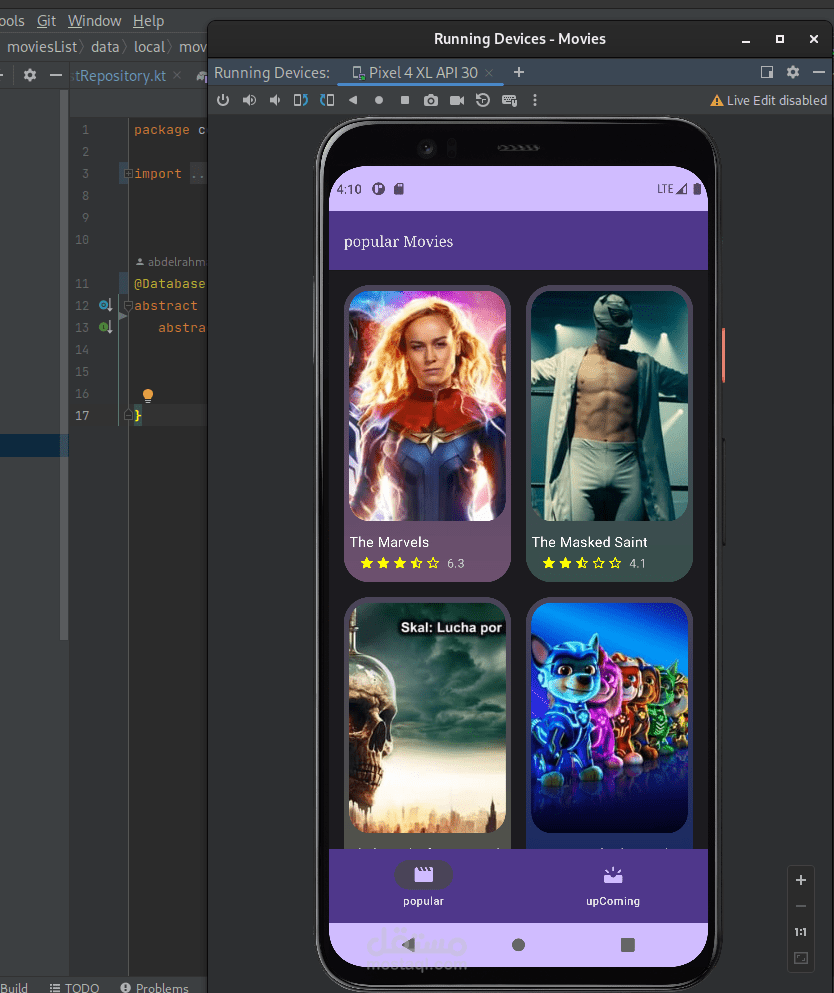Open the TODO tool window
The width and height of the screenshot is (834, 993).
[75, 987]
